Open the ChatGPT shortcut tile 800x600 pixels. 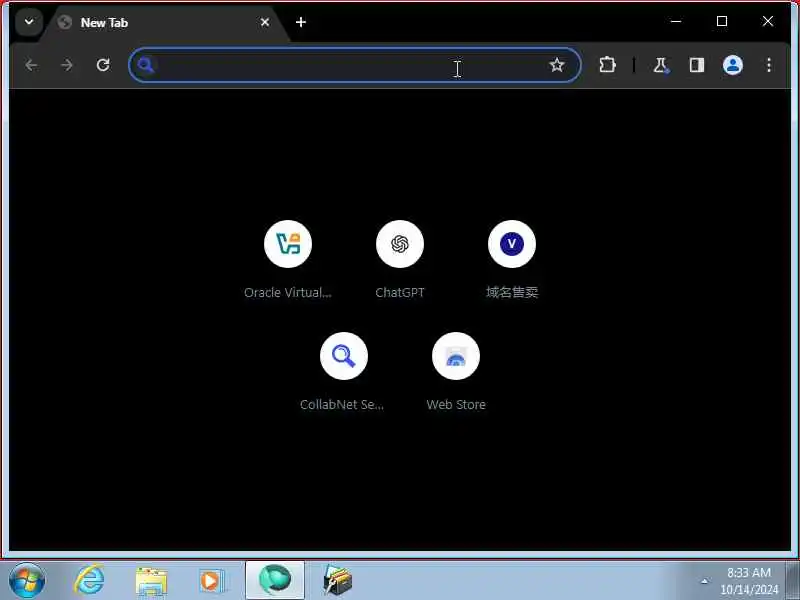click(400, 259)
